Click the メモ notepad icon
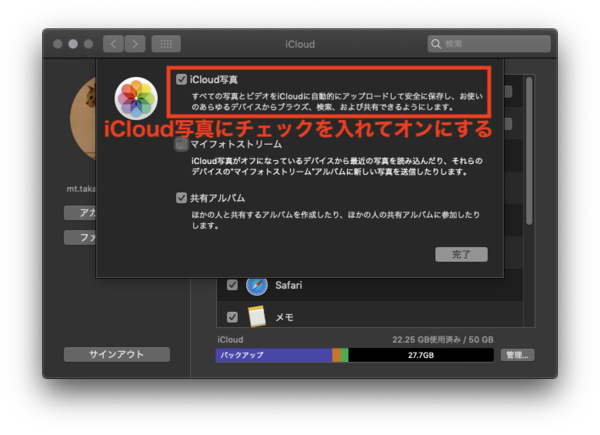 click(257, 316)
